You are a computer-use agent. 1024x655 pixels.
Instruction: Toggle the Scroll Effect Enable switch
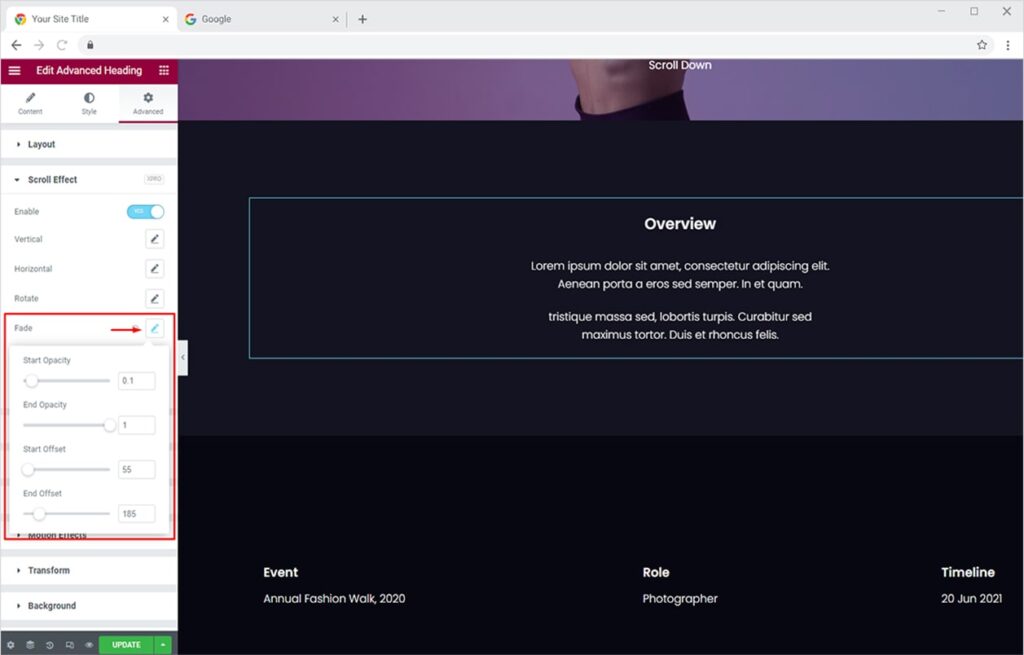tap(145, 212)
